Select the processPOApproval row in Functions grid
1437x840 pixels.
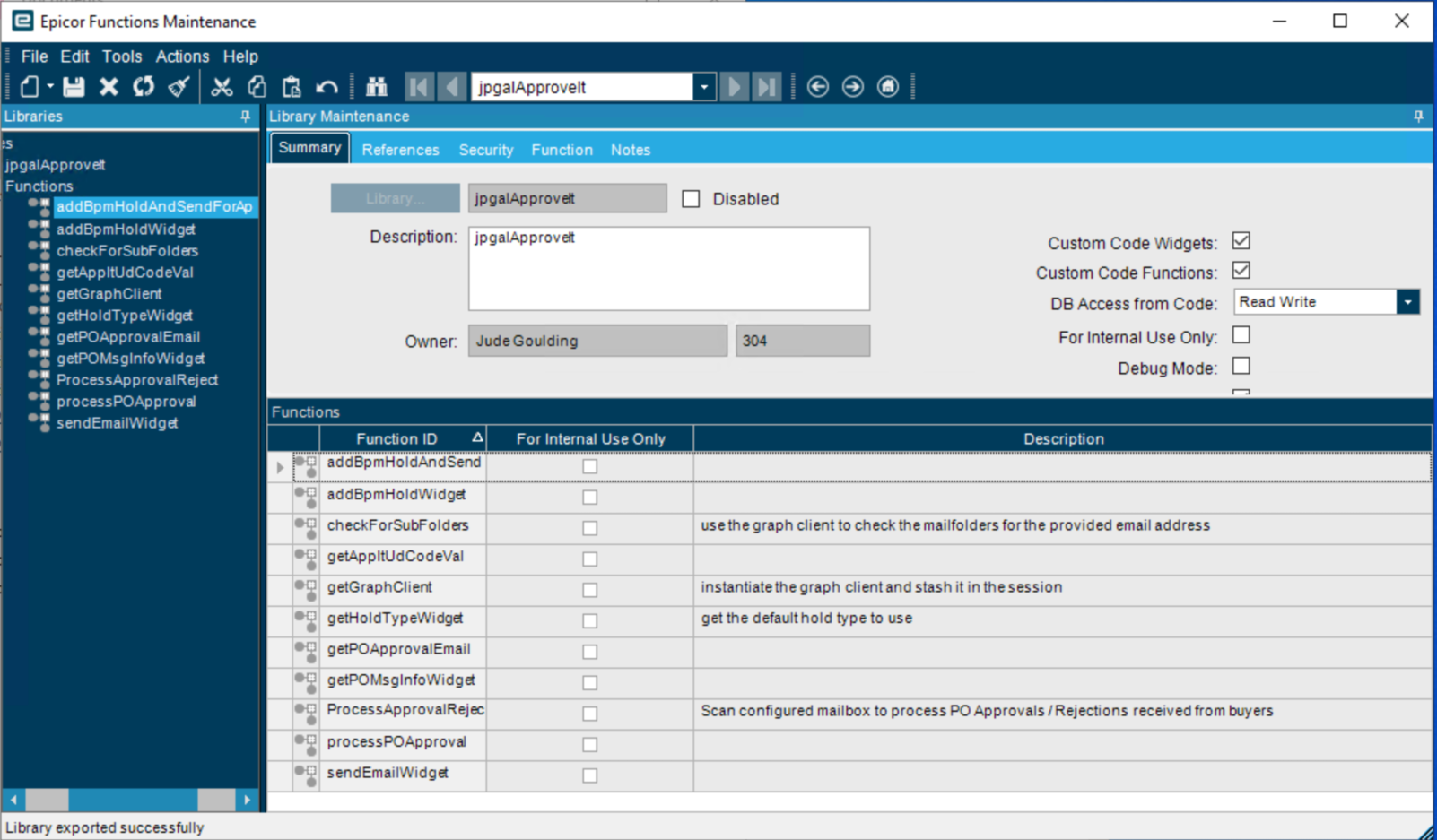click(x=849, y=744)
